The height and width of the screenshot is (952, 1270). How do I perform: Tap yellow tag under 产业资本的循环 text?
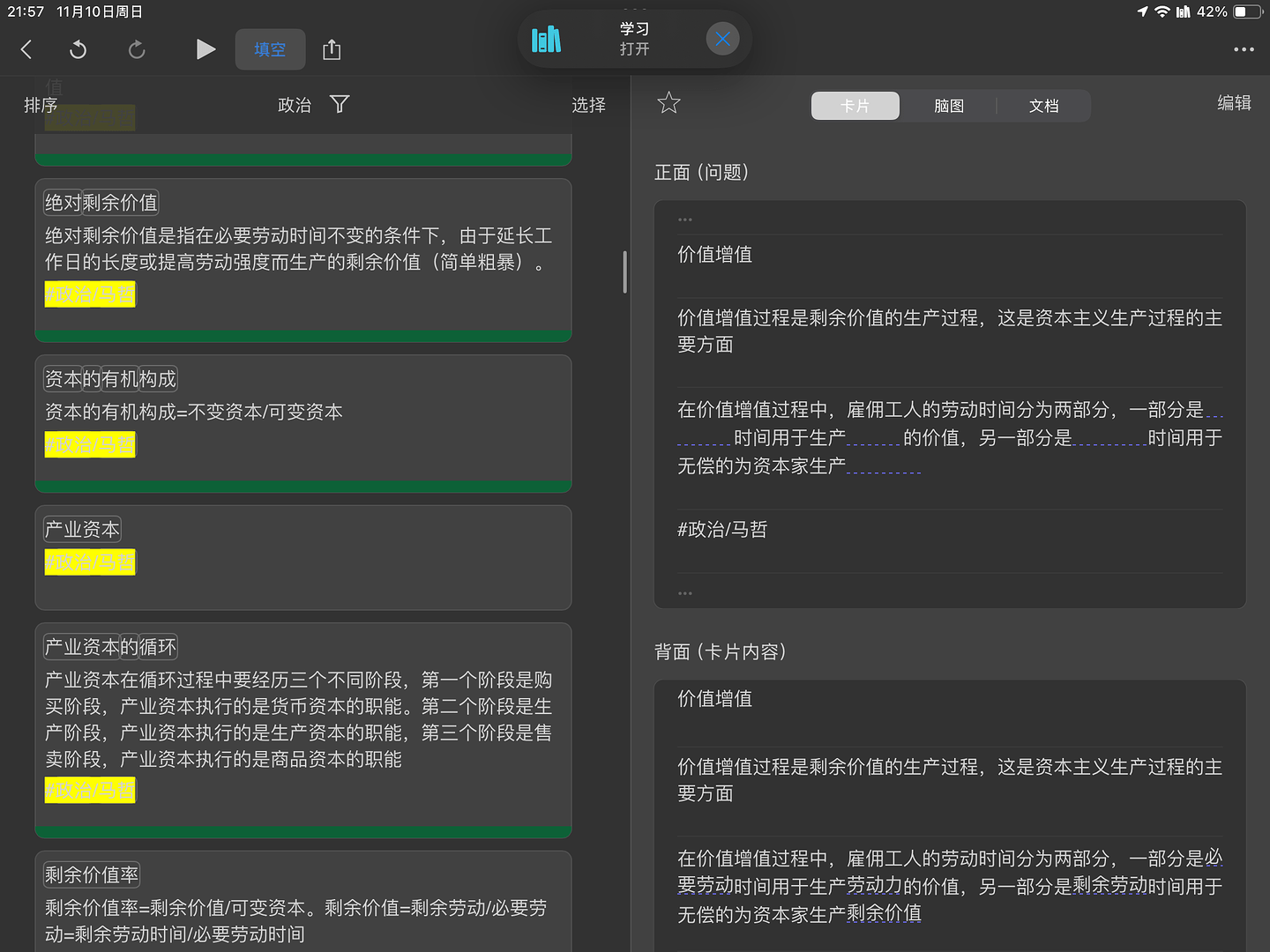pos(90,791)
